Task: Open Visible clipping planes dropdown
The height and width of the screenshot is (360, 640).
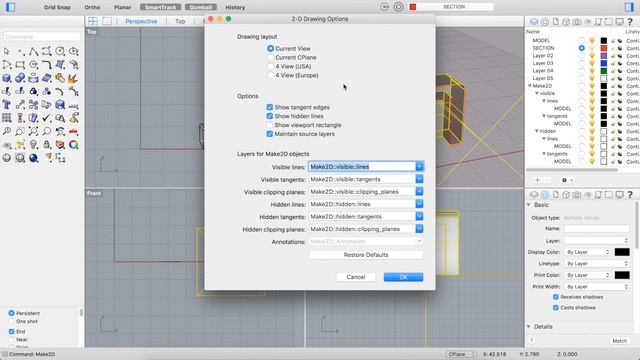Action: (419, 191)
